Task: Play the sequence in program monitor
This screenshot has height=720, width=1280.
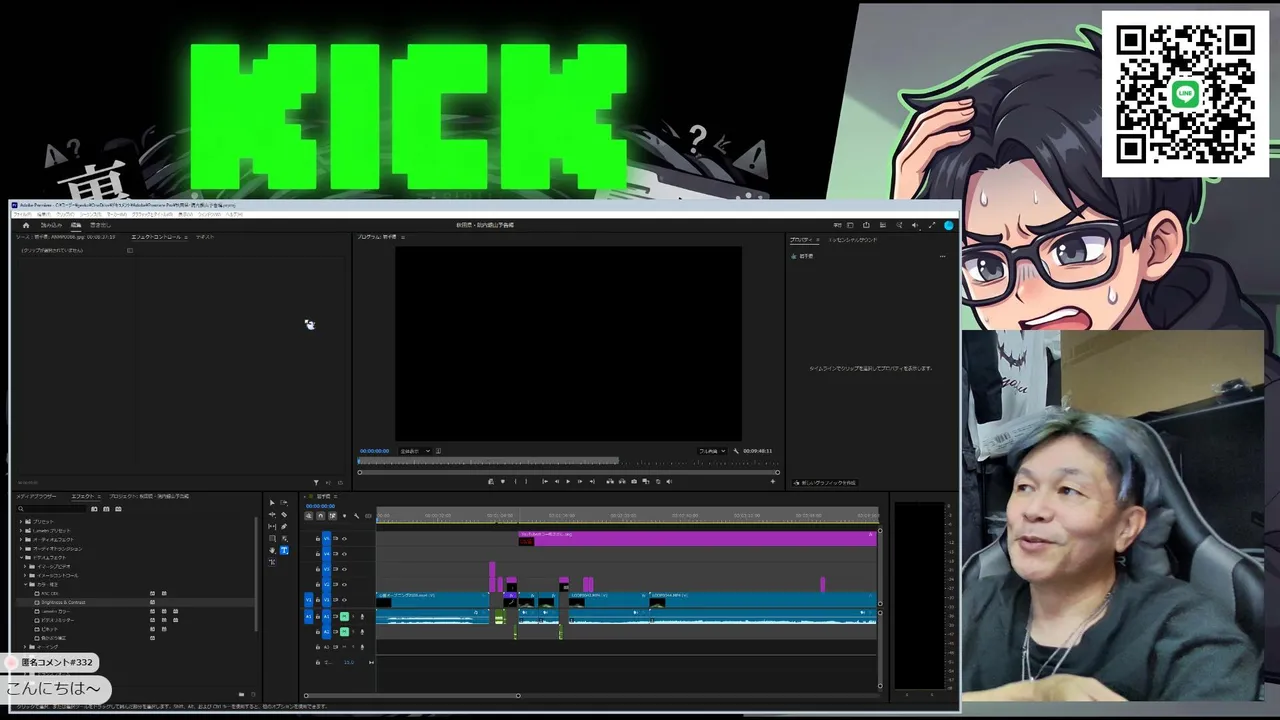Action: [568, 481]
